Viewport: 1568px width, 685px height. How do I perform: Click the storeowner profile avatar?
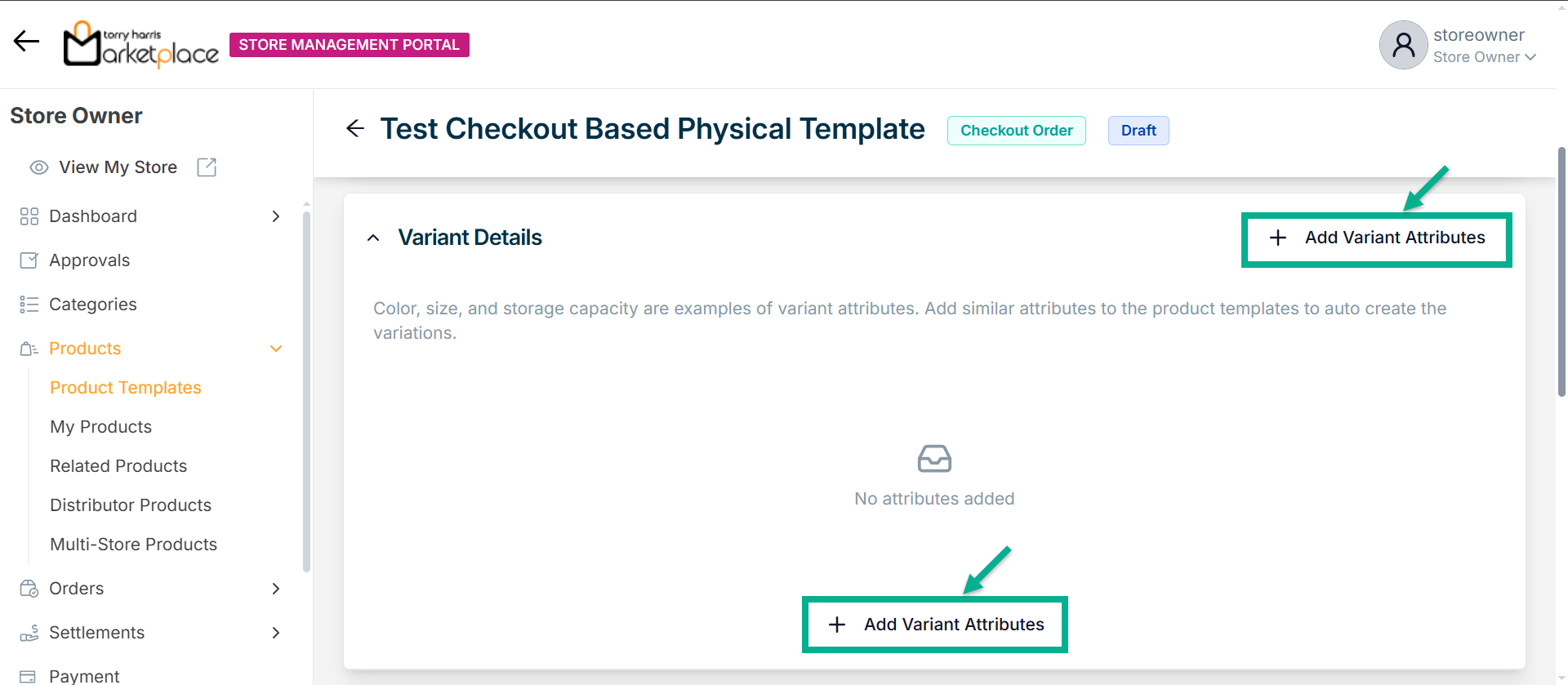(x=1403, y=45)
